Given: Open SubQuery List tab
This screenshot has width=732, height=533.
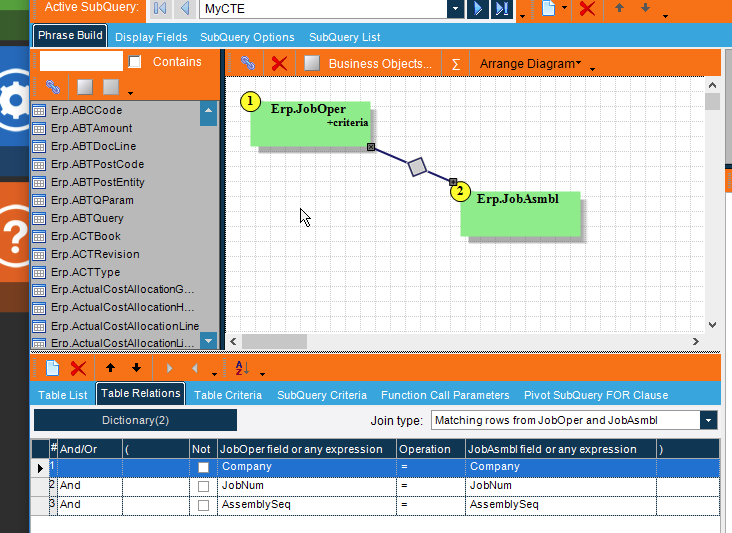Looking at the screenshot, I should pos(345,37).
